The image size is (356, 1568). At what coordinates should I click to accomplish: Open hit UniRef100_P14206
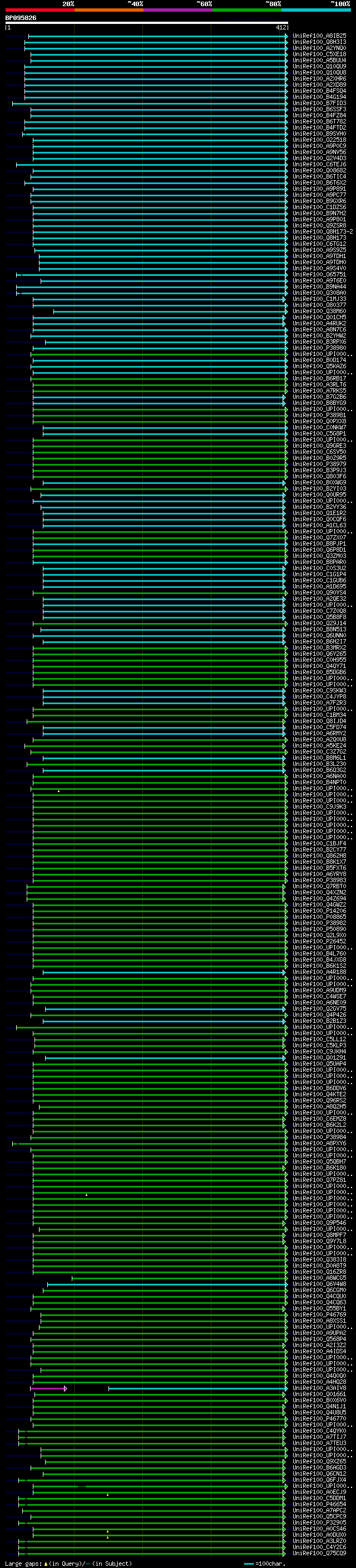point(319,911)
